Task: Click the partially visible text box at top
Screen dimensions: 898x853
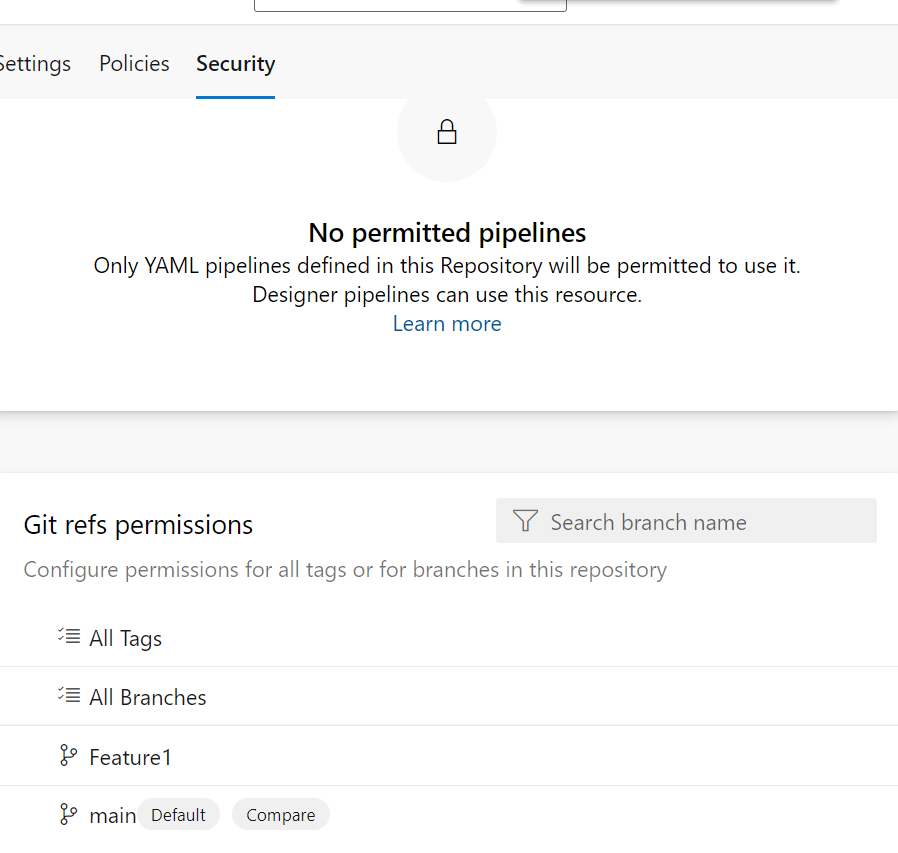Action: [x=410, y=5]
